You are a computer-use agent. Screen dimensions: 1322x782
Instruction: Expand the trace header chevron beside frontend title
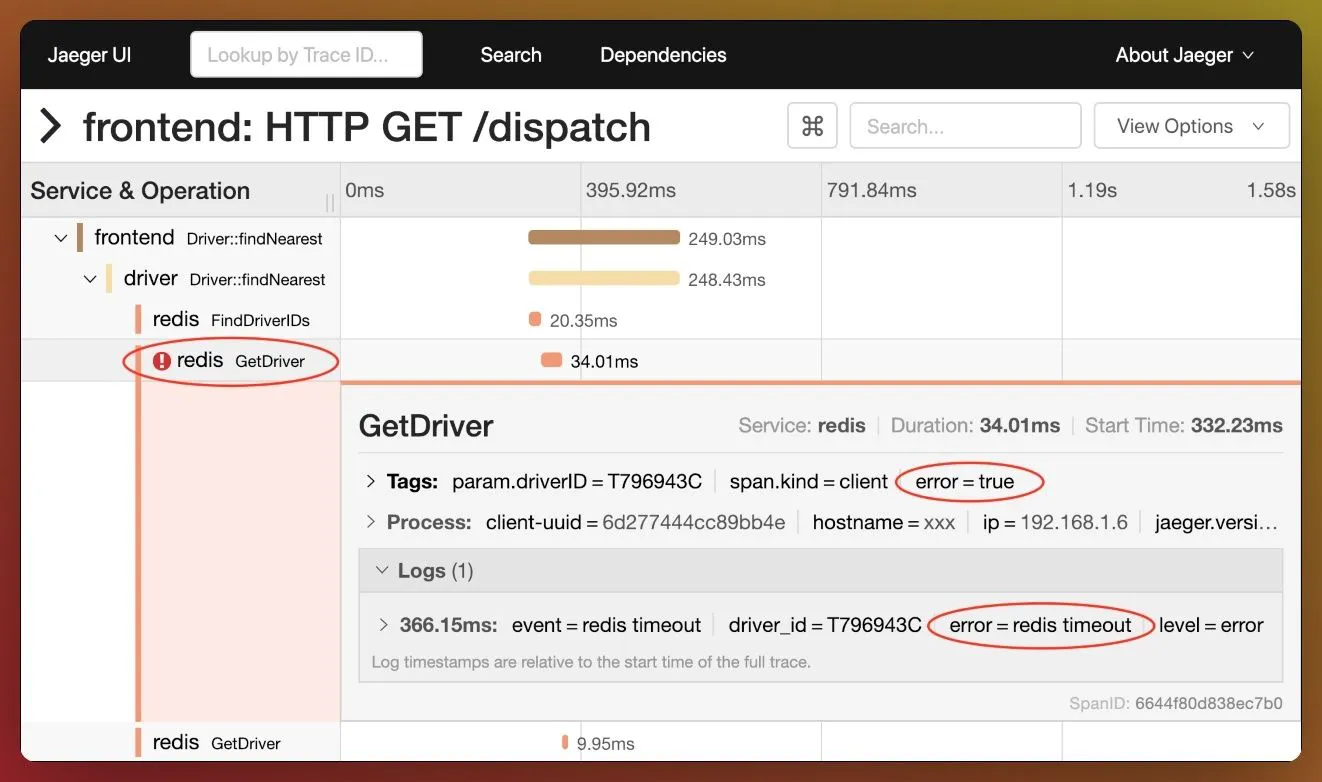point(50,126)
